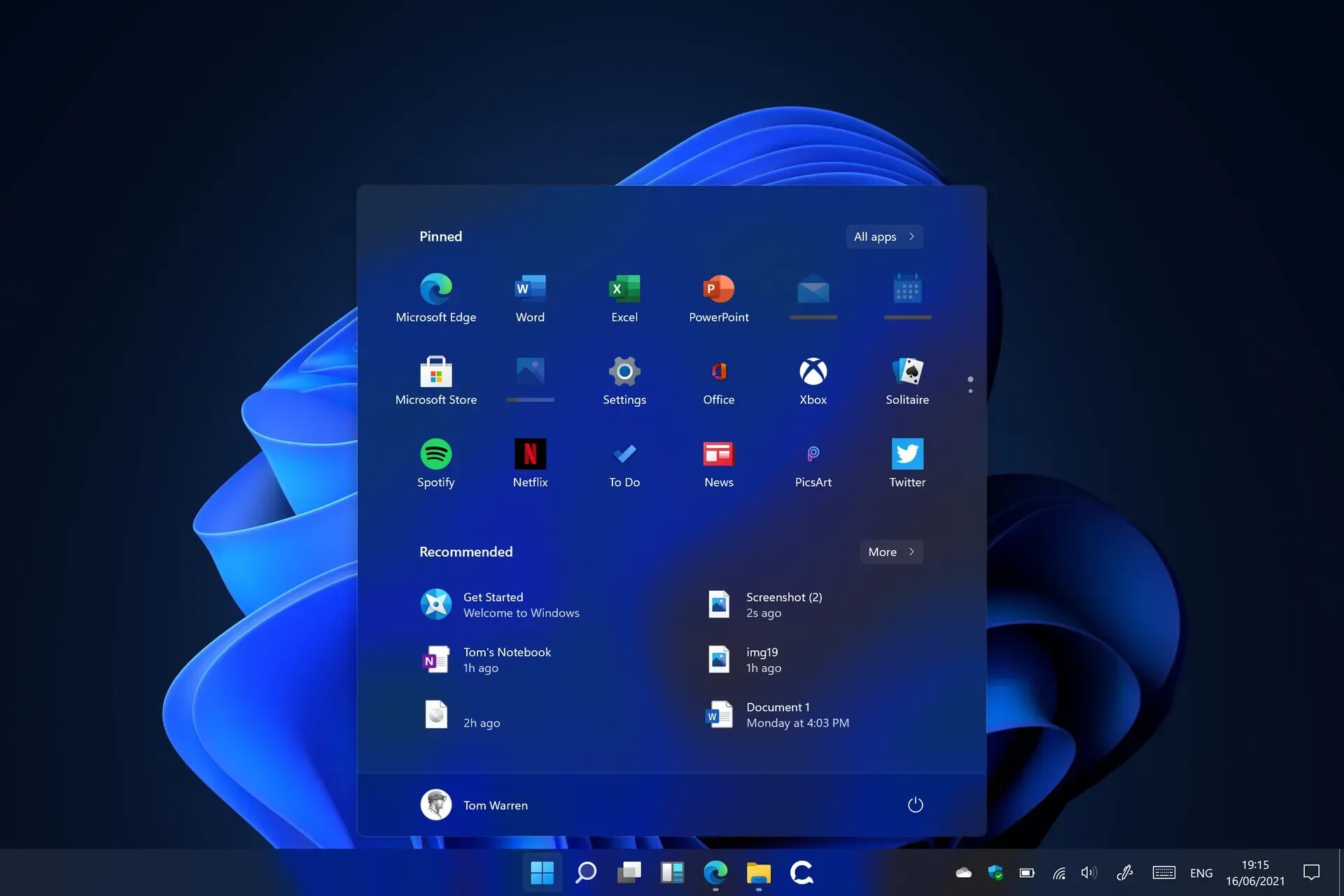Viewport: 1344px width, 896px height.
Task: Click power button to sign out
Action: point(913,804)
